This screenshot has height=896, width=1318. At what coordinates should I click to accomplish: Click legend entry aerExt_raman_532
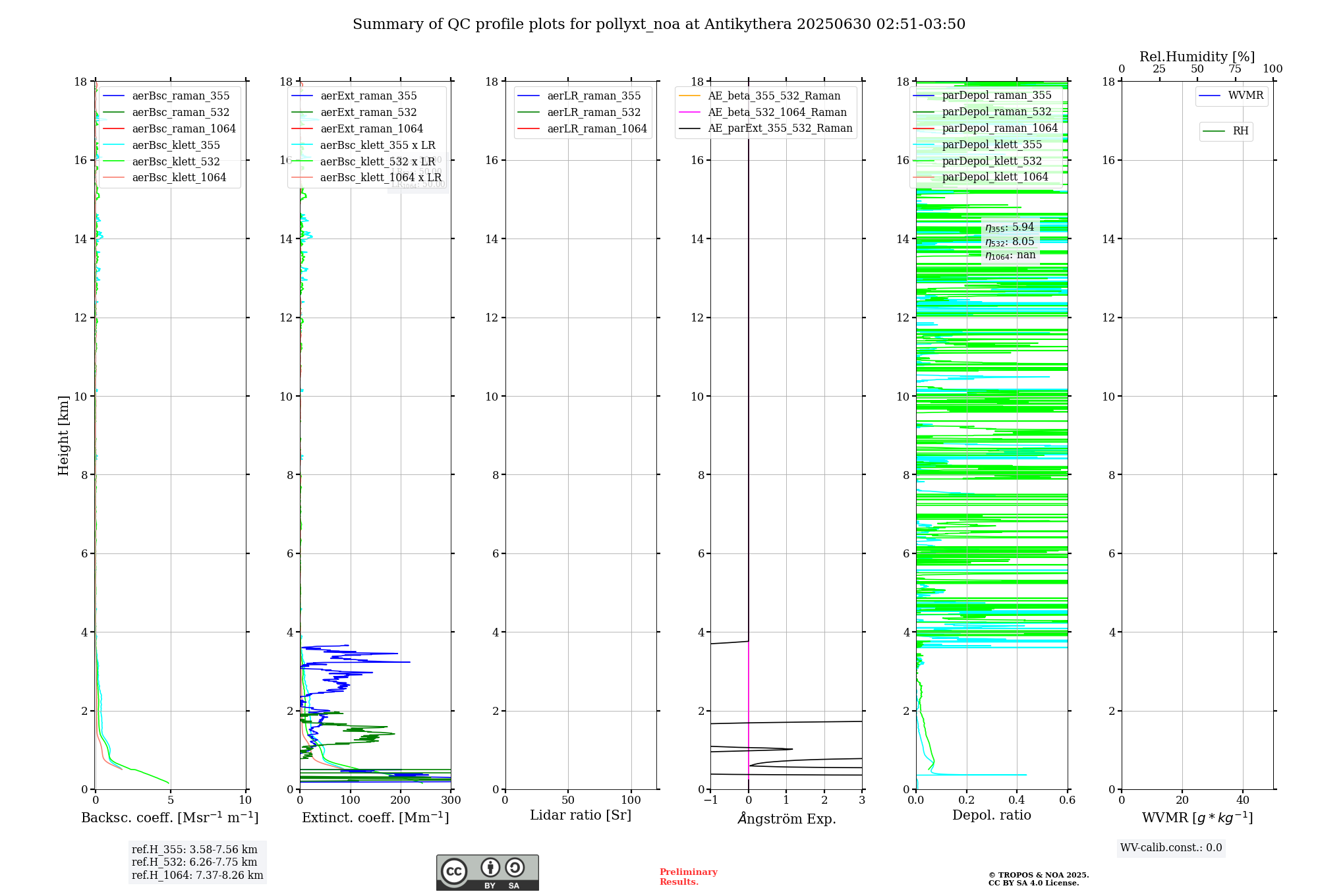point(368,113)
